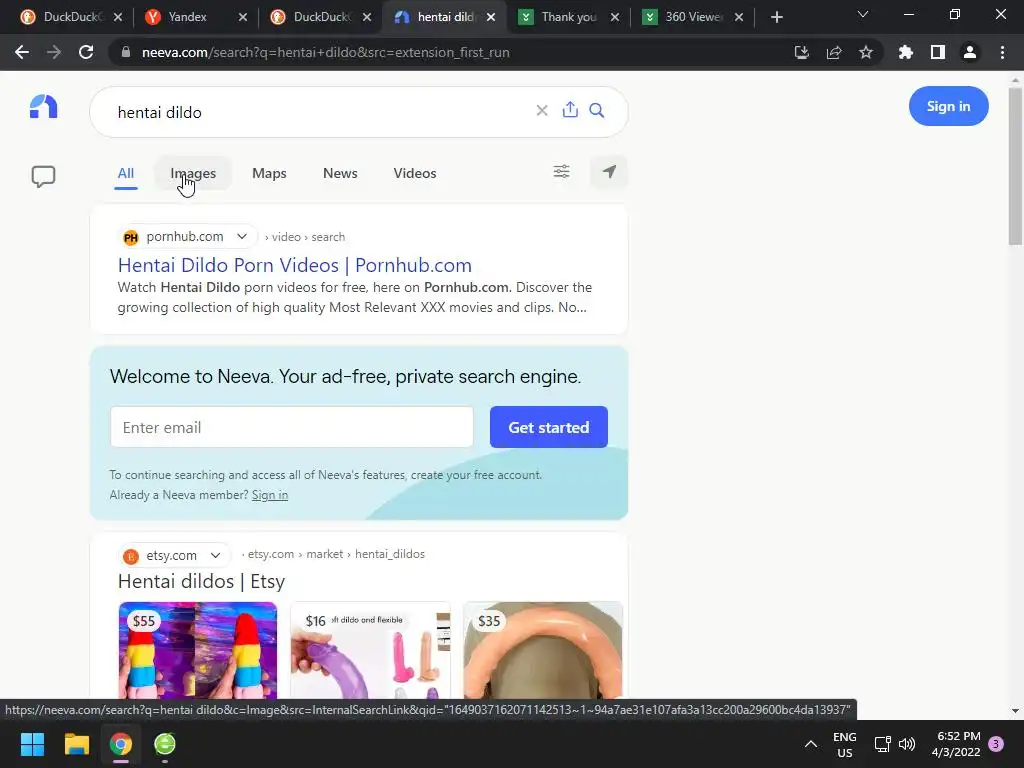
Task: Bookmark page with star icon
Action: click(x=866, y=52)
